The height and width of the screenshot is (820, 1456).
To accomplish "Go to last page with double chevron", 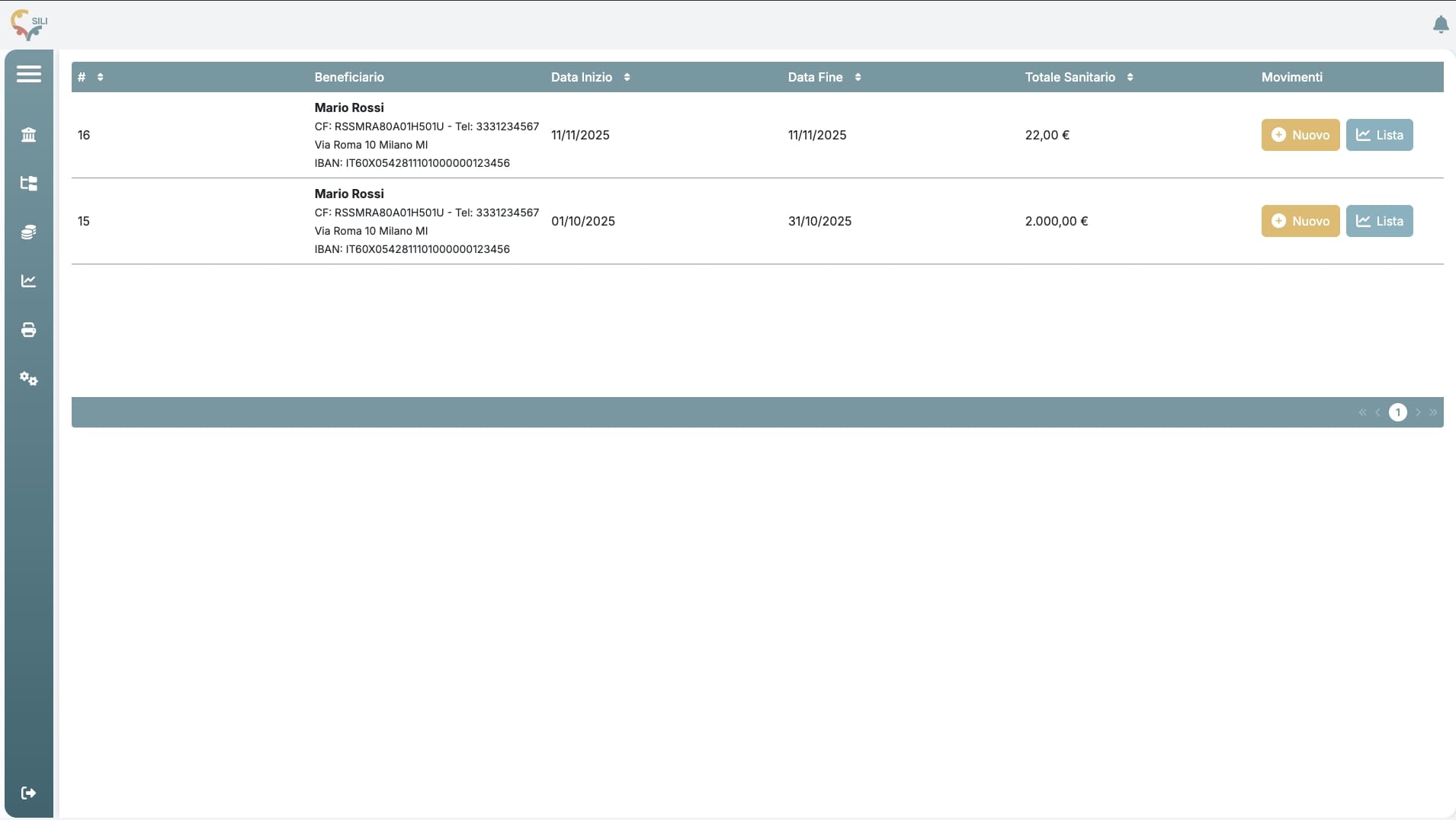I will [x=1433, y=412].
